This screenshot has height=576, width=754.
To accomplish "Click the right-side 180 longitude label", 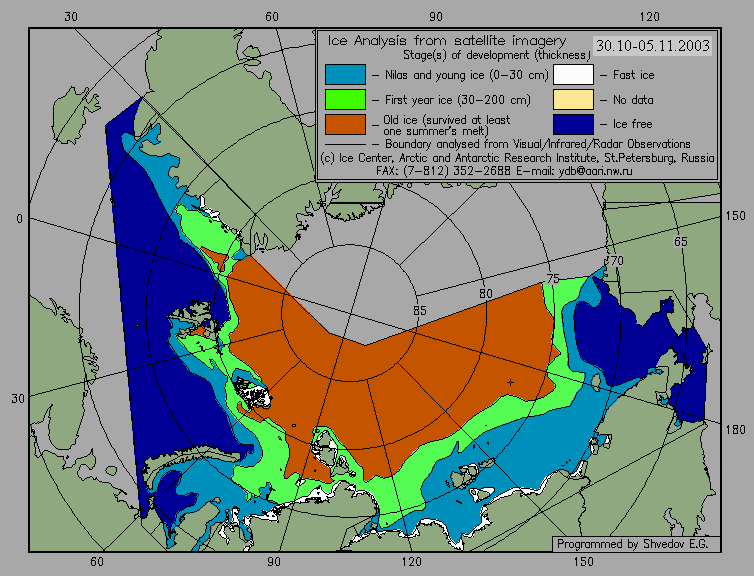I will pos(736,430).
